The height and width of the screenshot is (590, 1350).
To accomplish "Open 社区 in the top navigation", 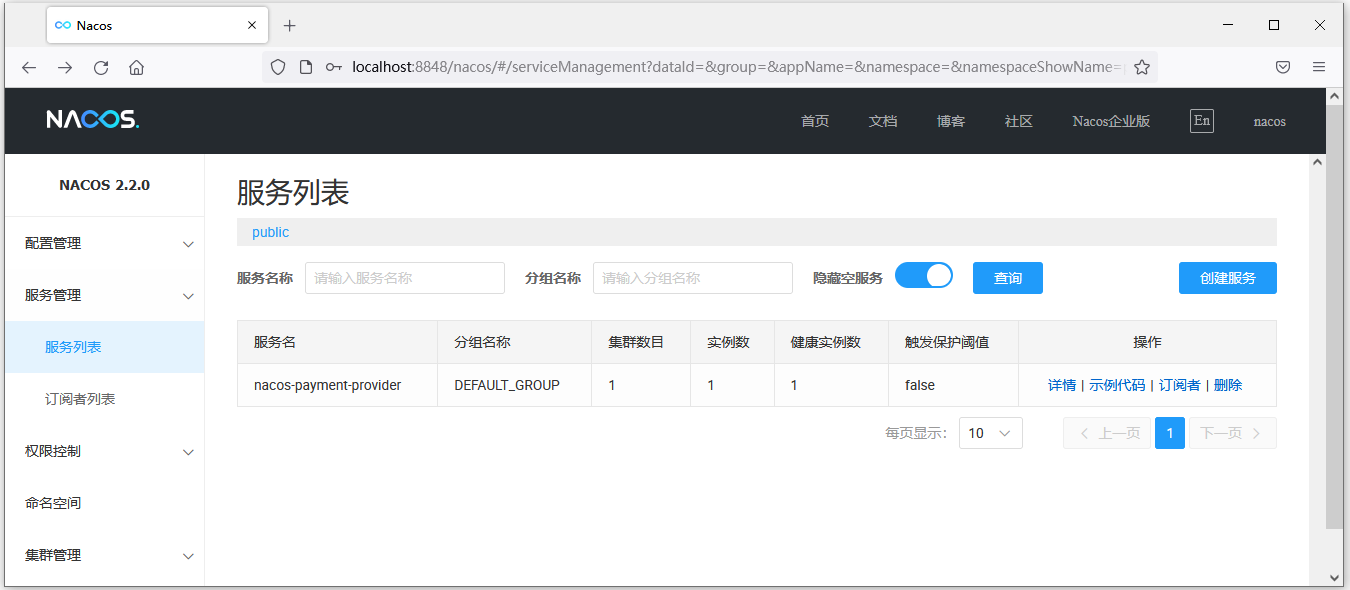I will pyautogui.click(x=1019, y=121).
